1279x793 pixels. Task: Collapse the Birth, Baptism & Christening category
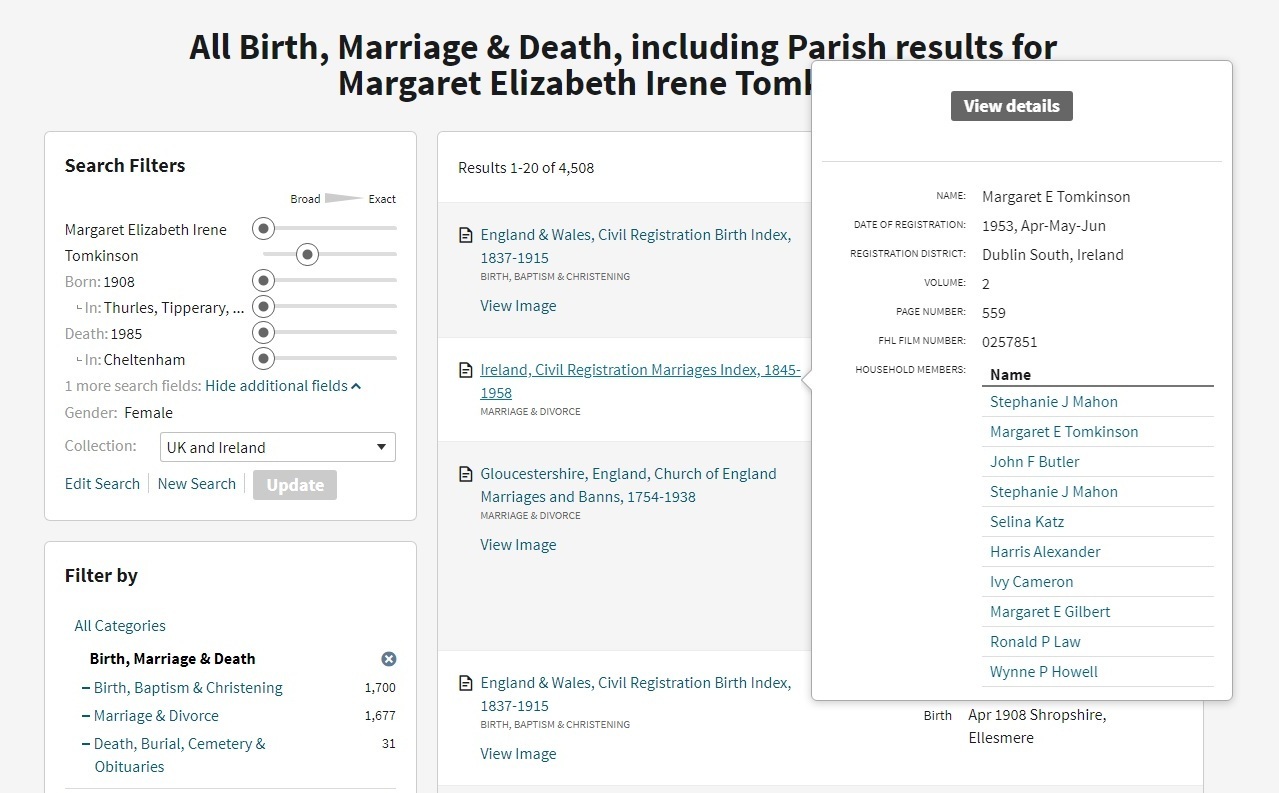tap(86, 688)
